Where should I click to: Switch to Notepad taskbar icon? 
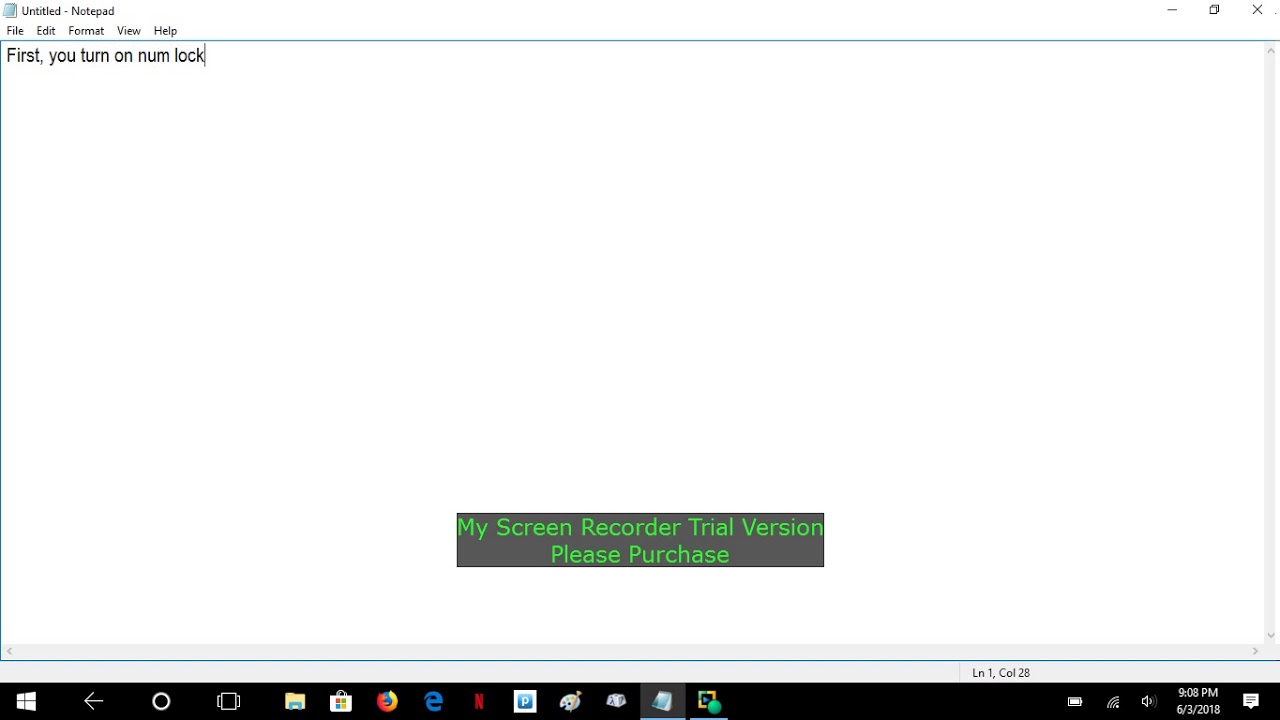point(662,702)
